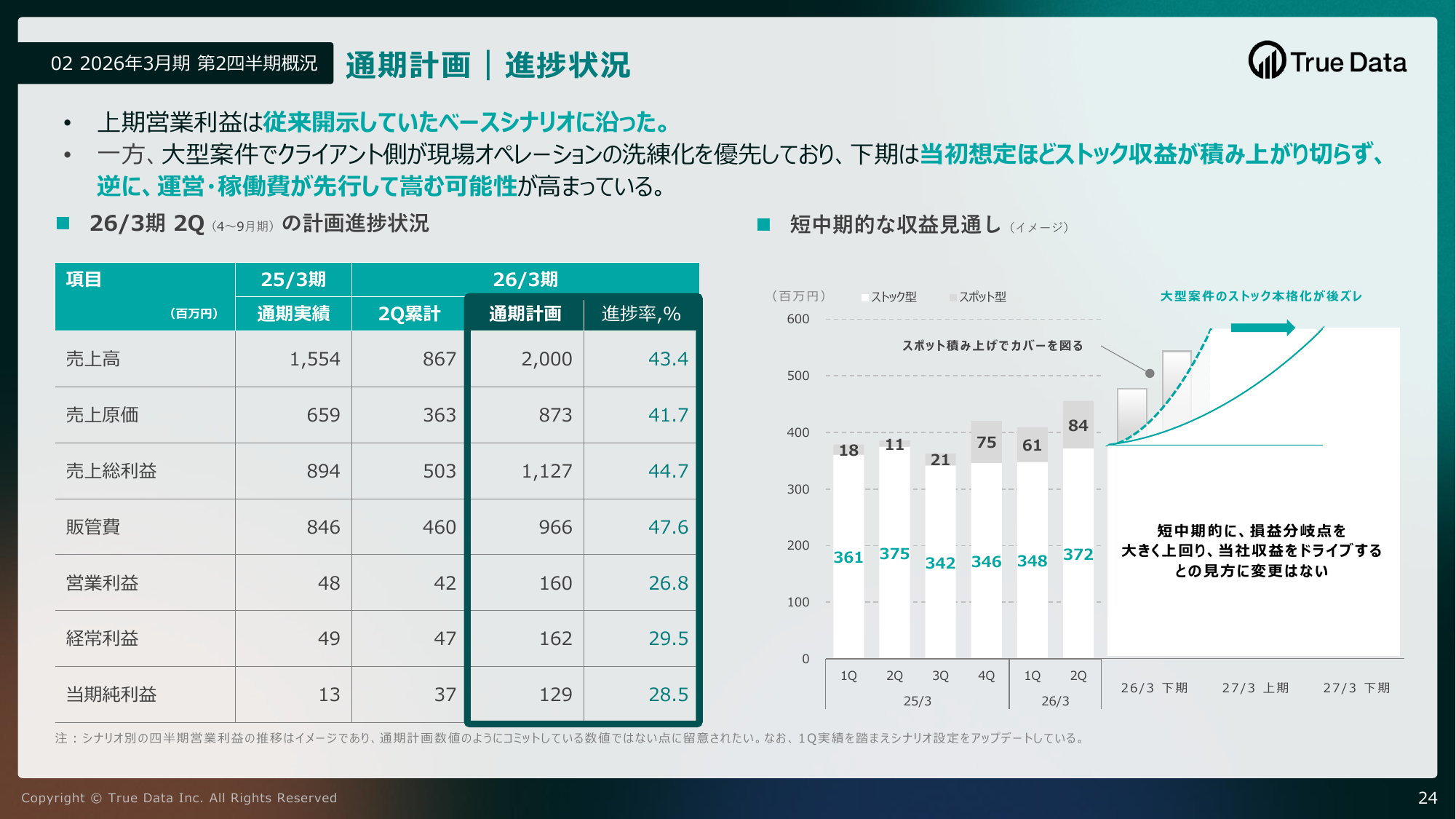1456x819 pixels.
Task: Click the スポット型 legend square
Action: (953, 297)
